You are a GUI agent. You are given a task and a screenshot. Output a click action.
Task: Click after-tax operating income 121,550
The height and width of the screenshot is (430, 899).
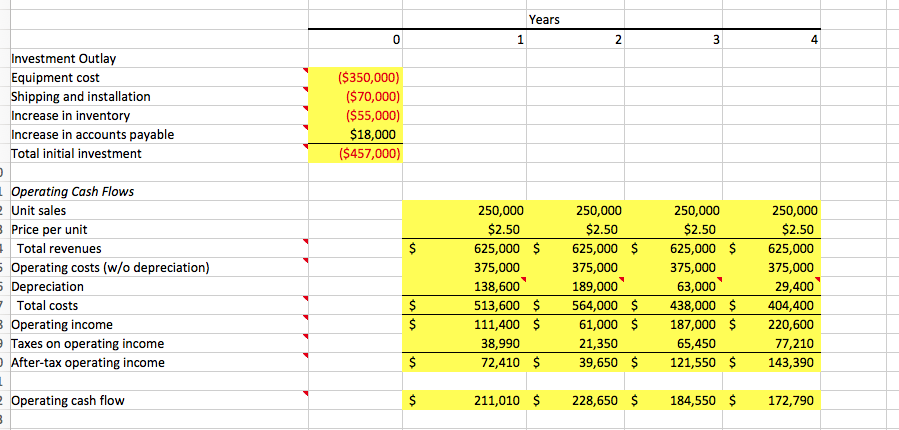tap(694, 362)
